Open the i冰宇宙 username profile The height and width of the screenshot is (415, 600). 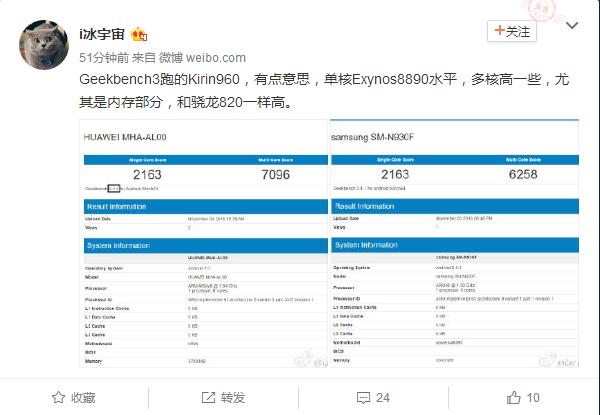[x=102, y=34]
